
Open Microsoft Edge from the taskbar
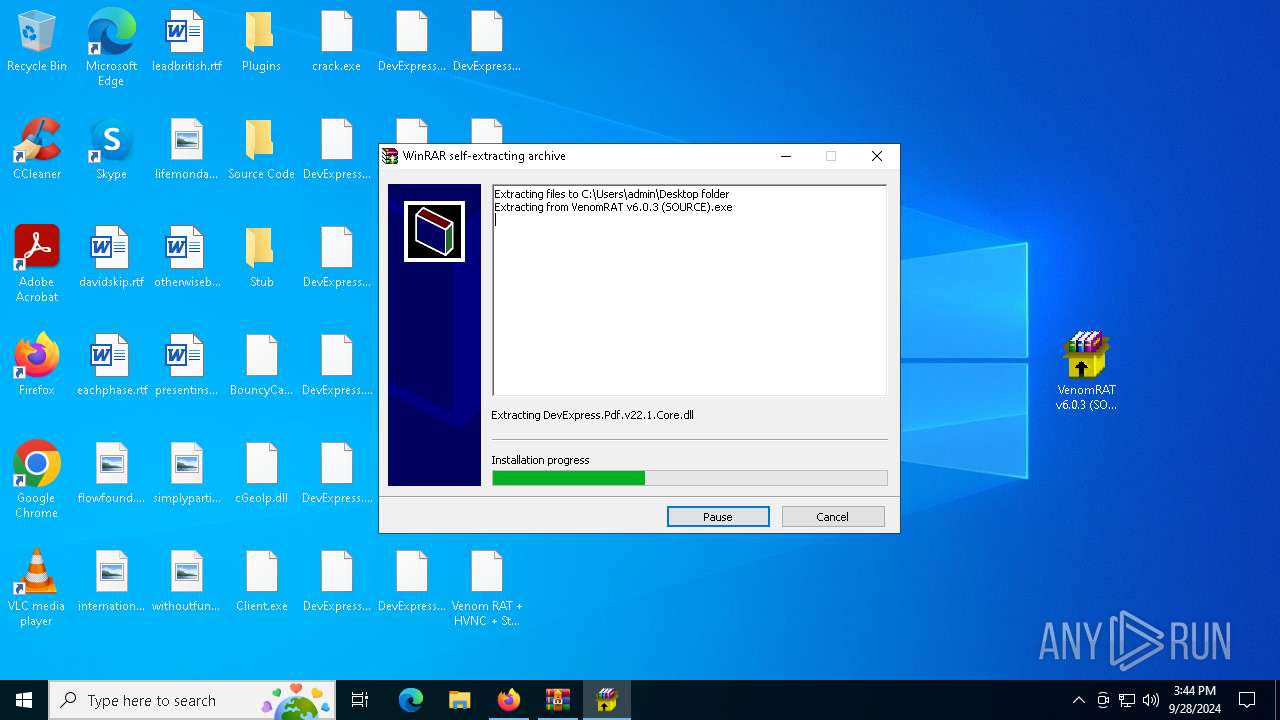(x=411, y=700)
